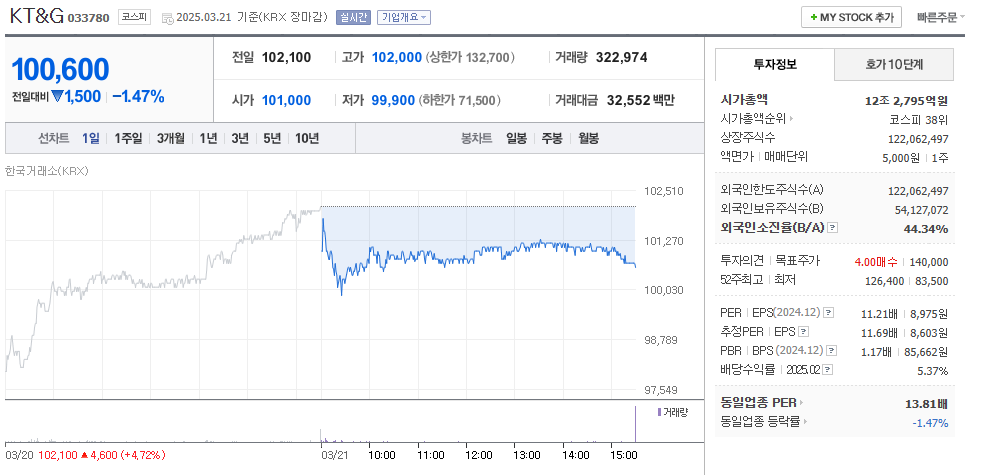This screenshot has height=475, width=981.
Task: Select the 1일 line chart period
Action: 91,138
